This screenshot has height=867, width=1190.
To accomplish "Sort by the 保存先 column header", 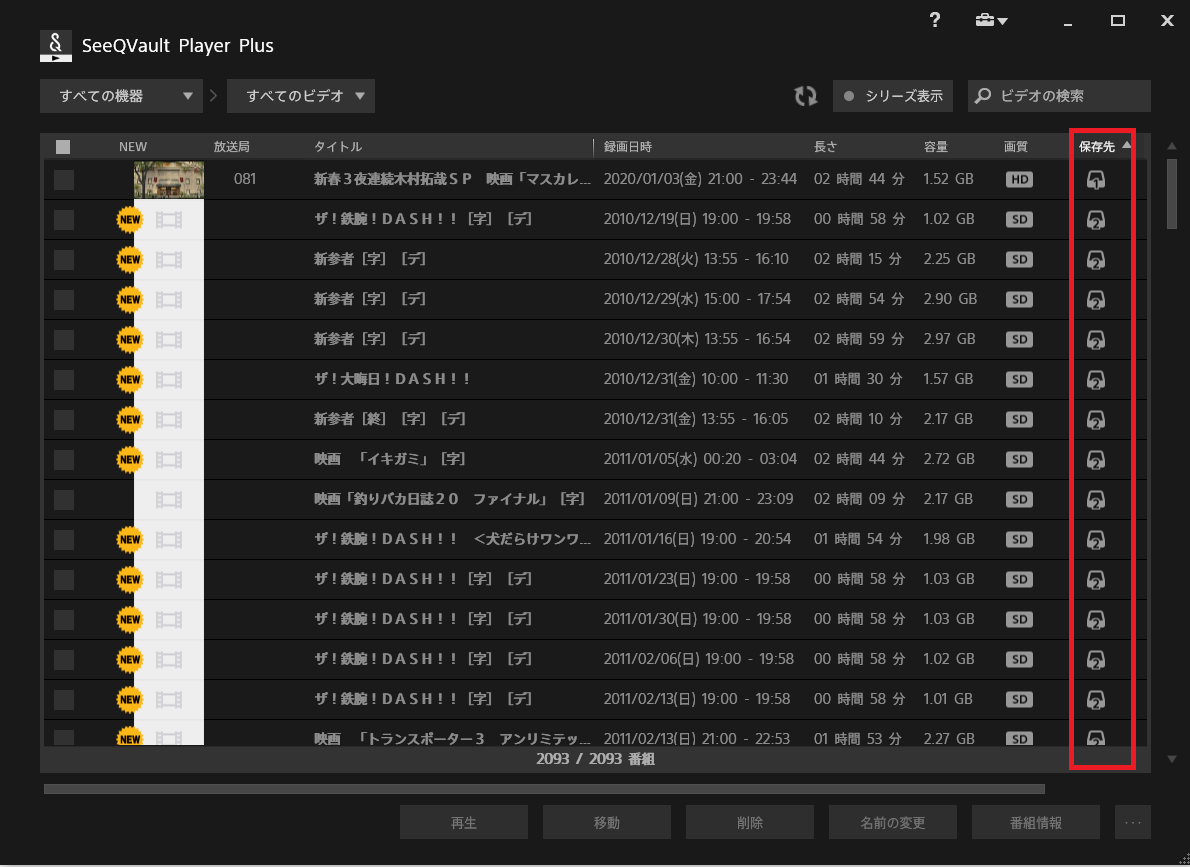I will (1097, 147).
